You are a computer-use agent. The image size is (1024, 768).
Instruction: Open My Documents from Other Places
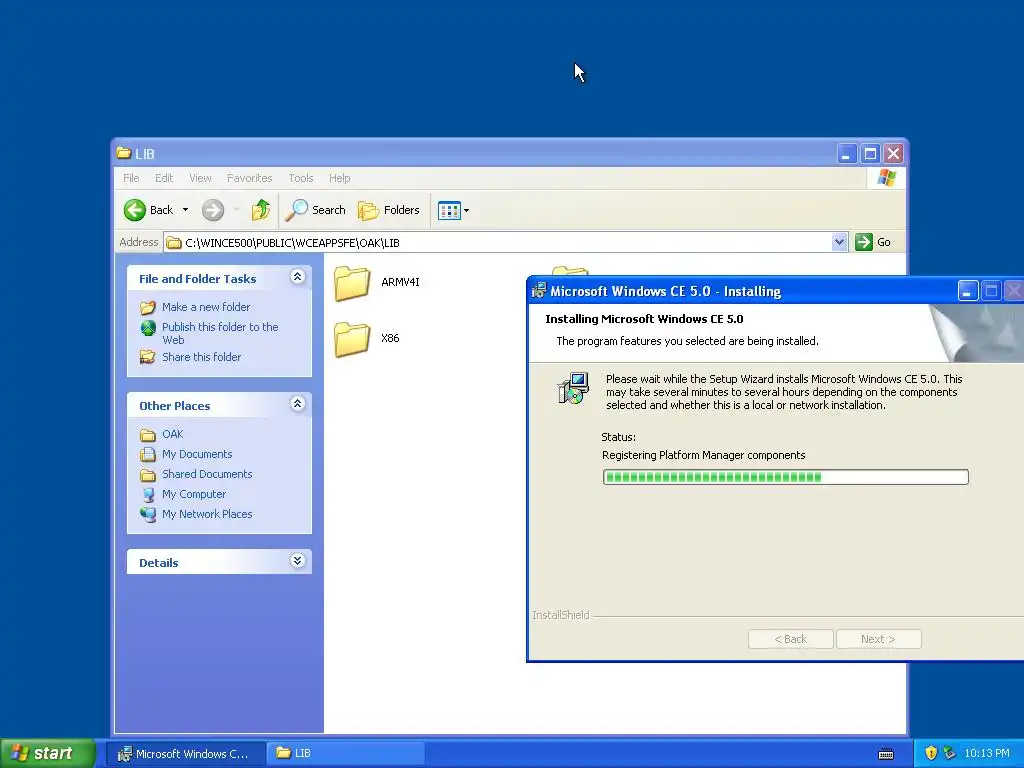click(197, 454)
